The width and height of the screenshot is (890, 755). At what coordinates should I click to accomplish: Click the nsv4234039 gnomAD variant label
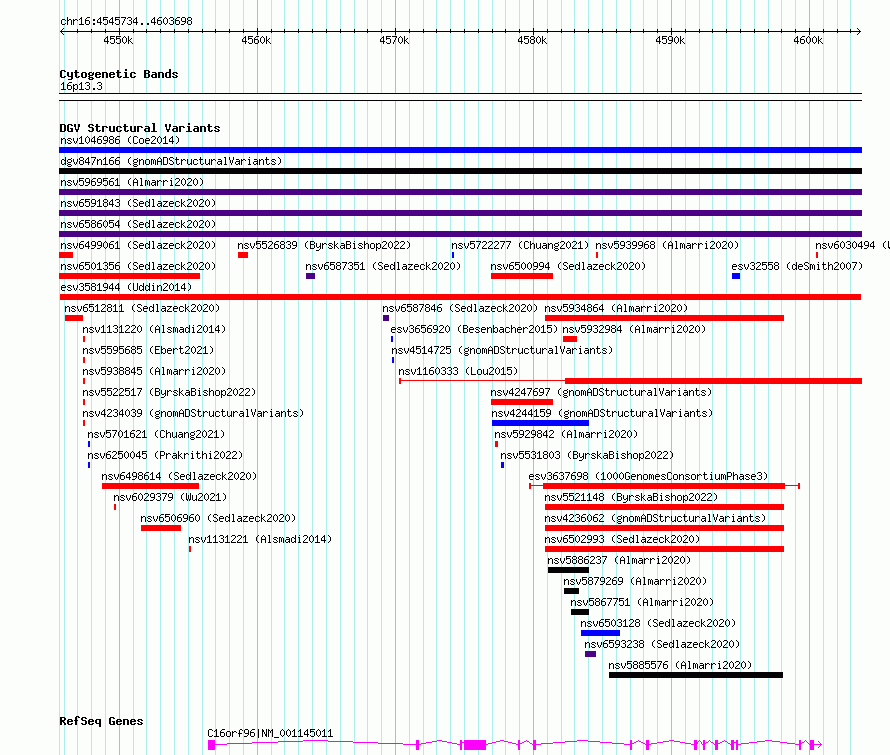click(193, 413)
